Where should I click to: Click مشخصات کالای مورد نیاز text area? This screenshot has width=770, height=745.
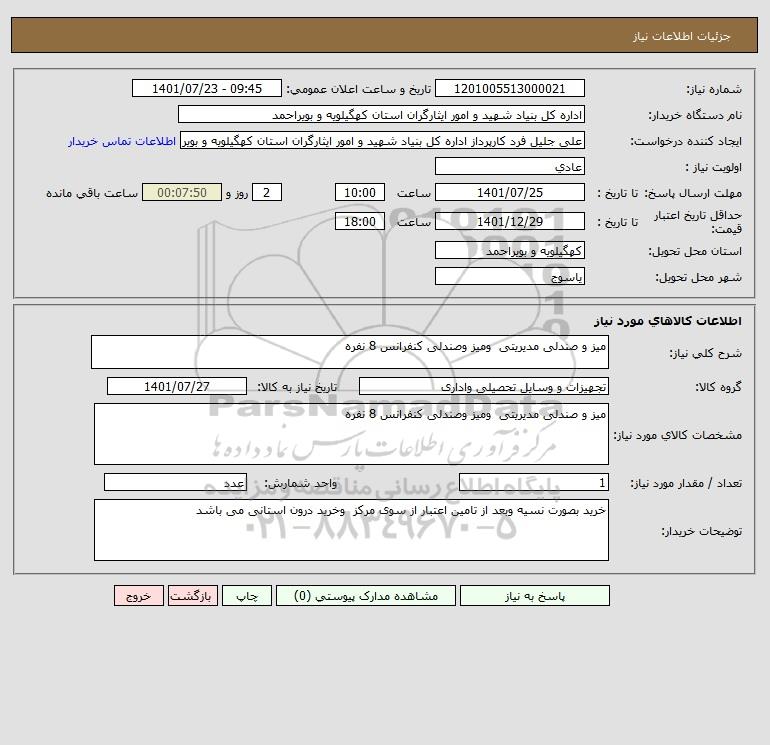click(351, 434)
